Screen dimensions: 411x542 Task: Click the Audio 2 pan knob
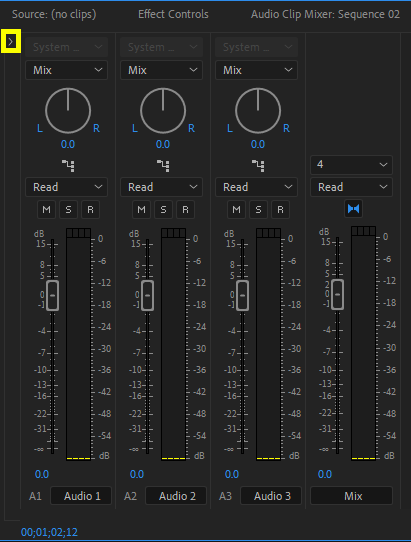(163, 111)
